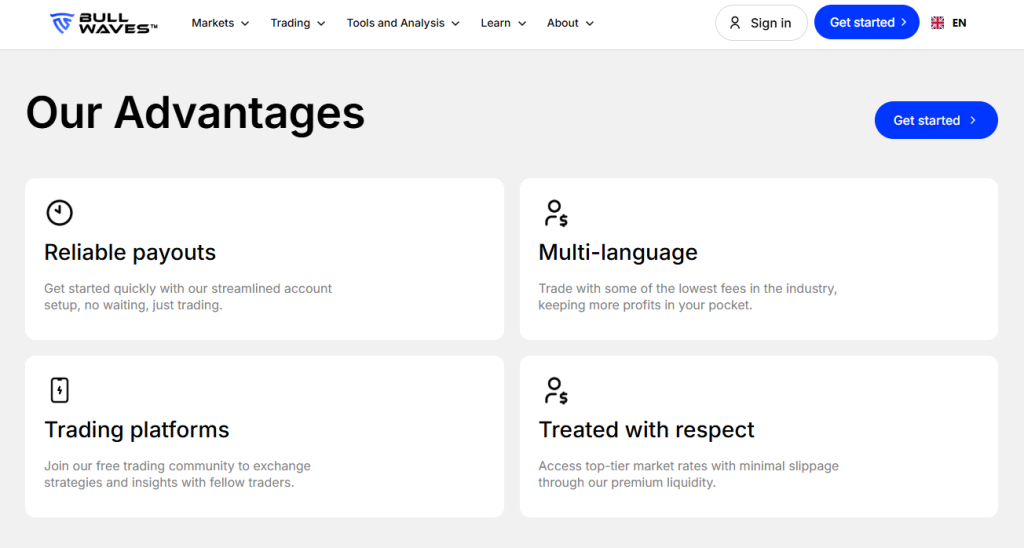The width and height of the screenshot is (1024, 548).
Task: Click the Bull Waves logo icon
Action: [x=62, y=23]
